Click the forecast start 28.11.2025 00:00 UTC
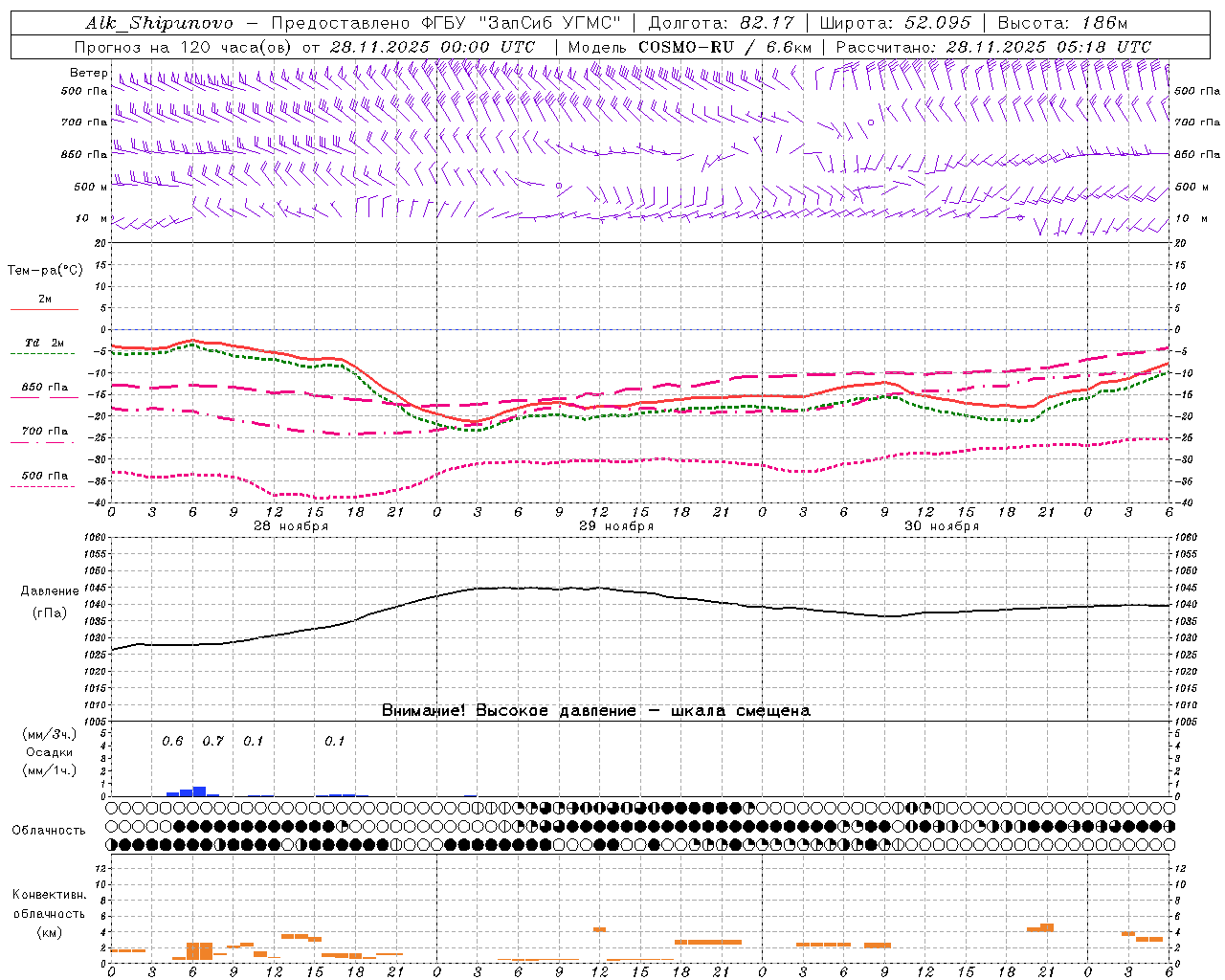Viewport: 1225px width, 980px height. coord(432,47)
